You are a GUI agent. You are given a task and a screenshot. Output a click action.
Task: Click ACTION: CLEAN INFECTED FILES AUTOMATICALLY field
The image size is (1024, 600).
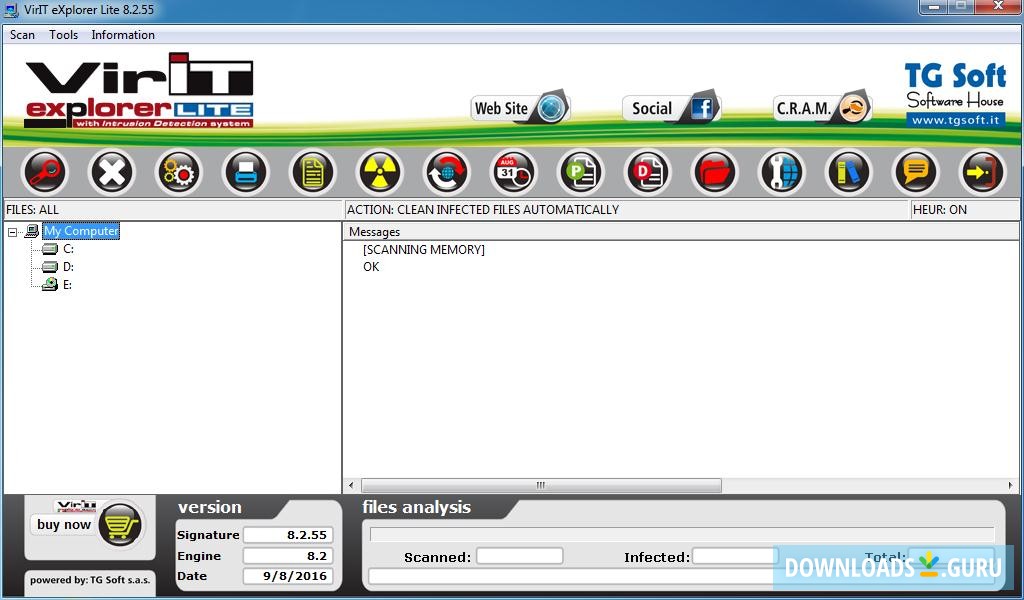(x=627, y=210)
